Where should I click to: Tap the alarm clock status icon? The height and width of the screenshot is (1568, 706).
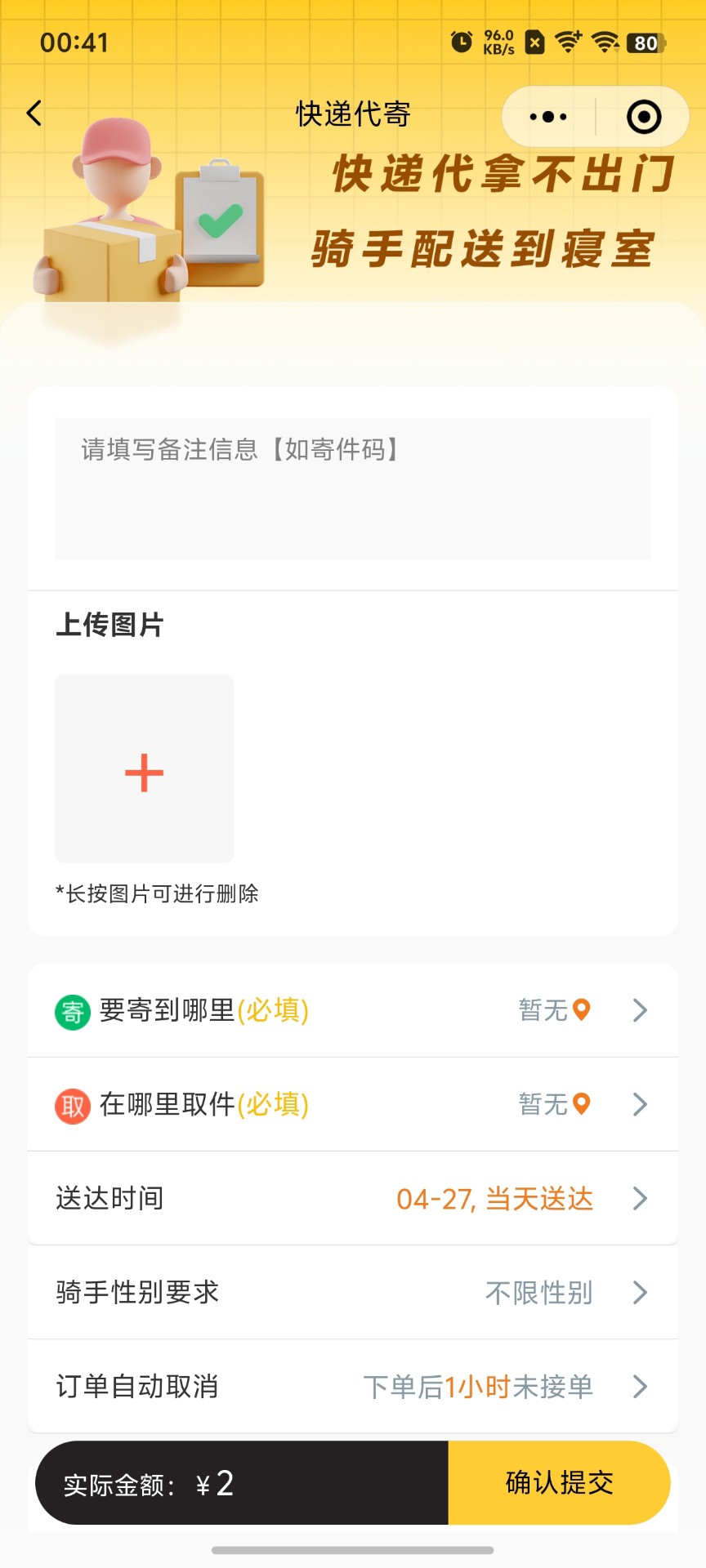[x=462, y=42]
